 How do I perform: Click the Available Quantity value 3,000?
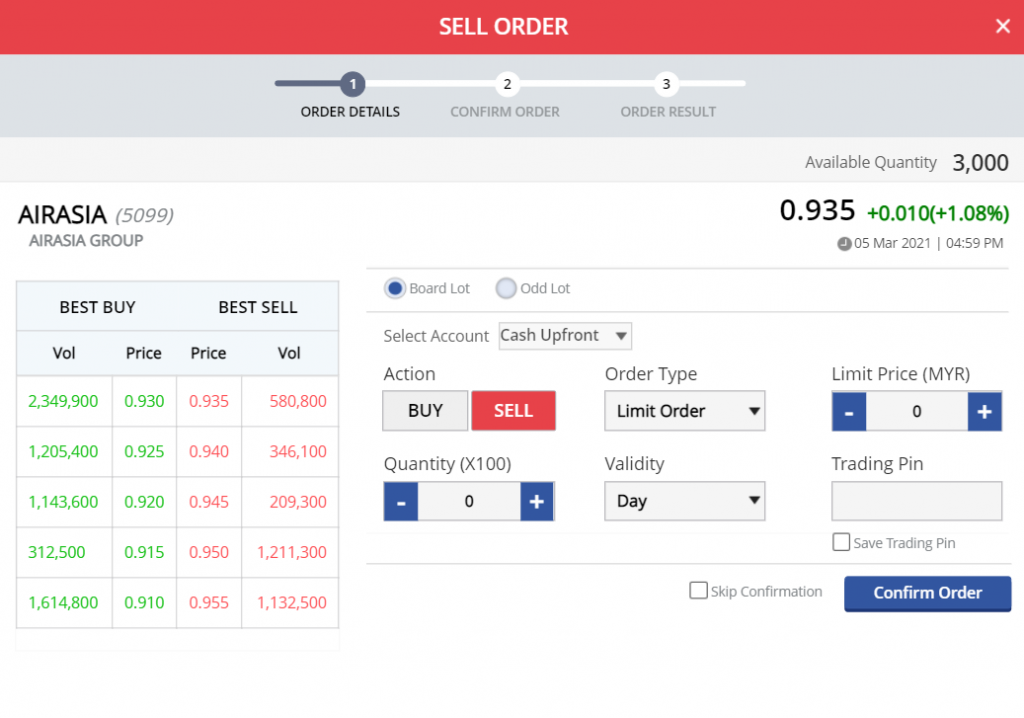(980, 163)
